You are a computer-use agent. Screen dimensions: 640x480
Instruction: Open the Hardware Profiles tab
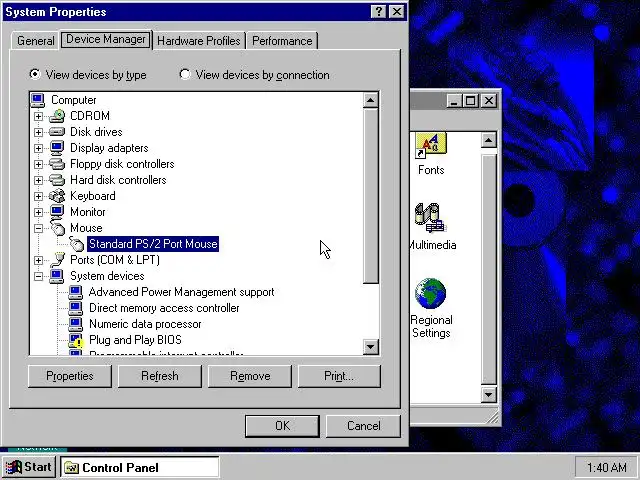(x=199, y=41)
